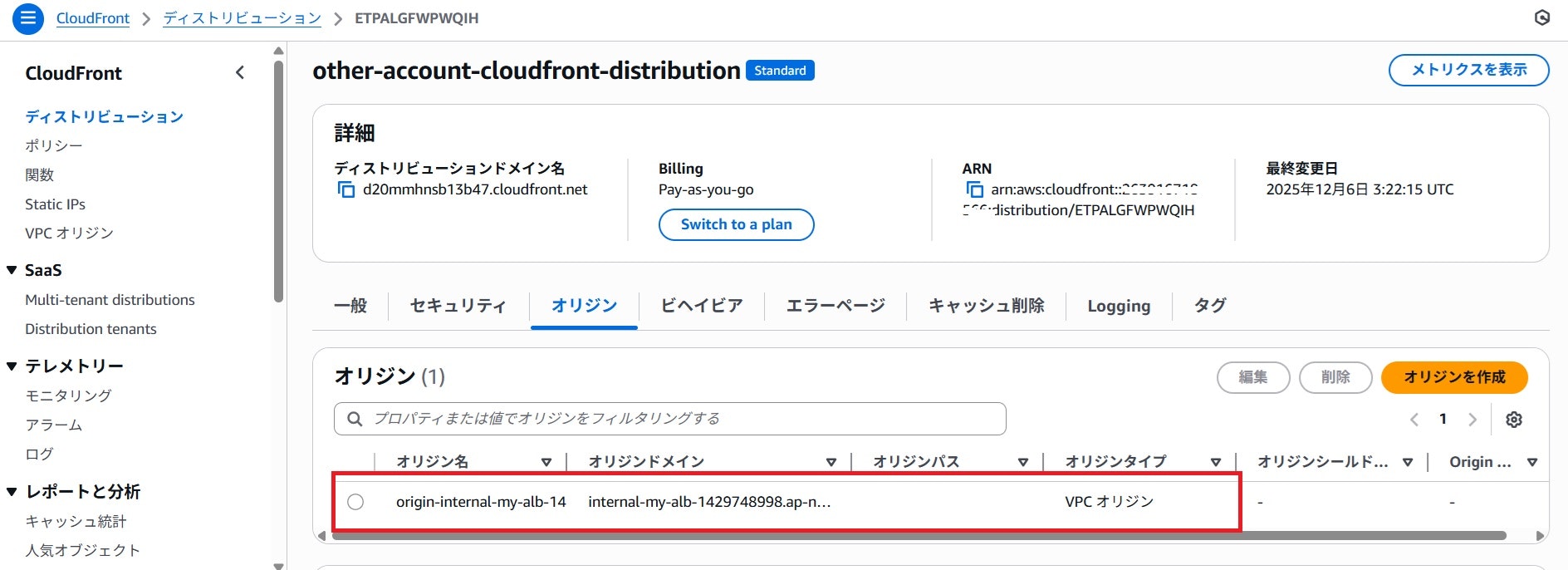
Task: Click the 削除 button
Action: point(1335,377)
